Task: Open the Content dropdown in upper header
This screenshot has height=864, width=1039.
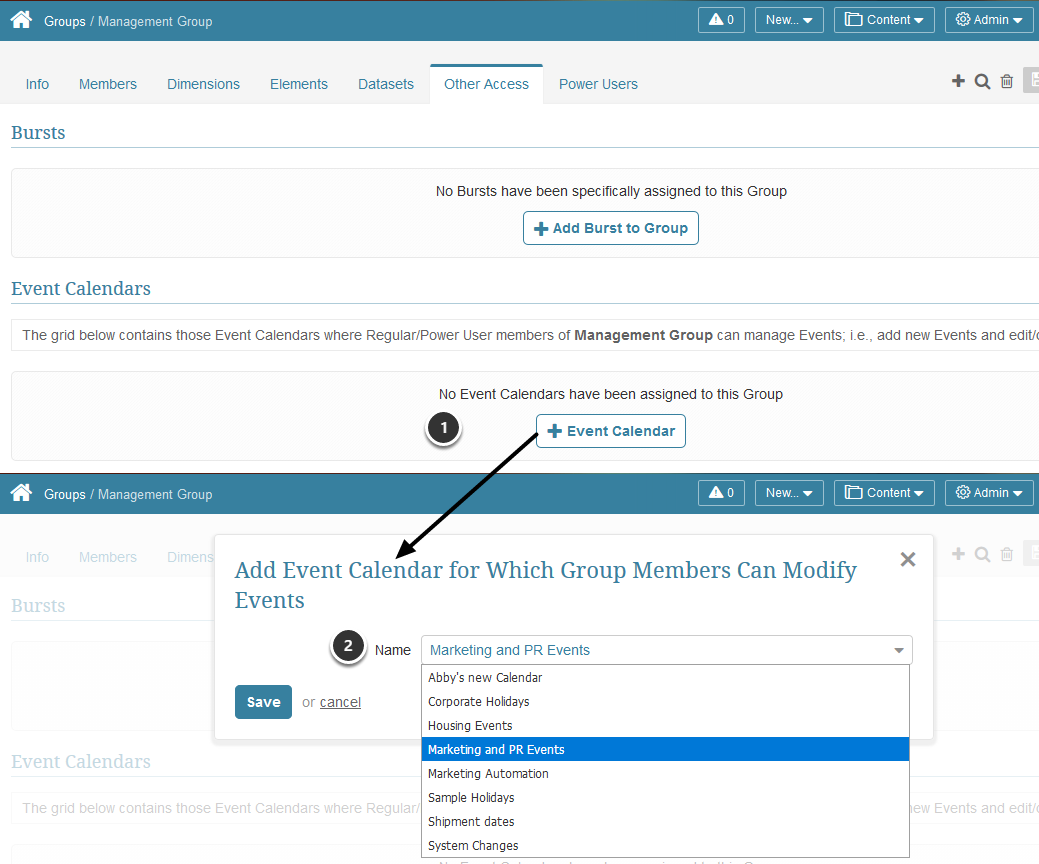Action: click(884, 20)
